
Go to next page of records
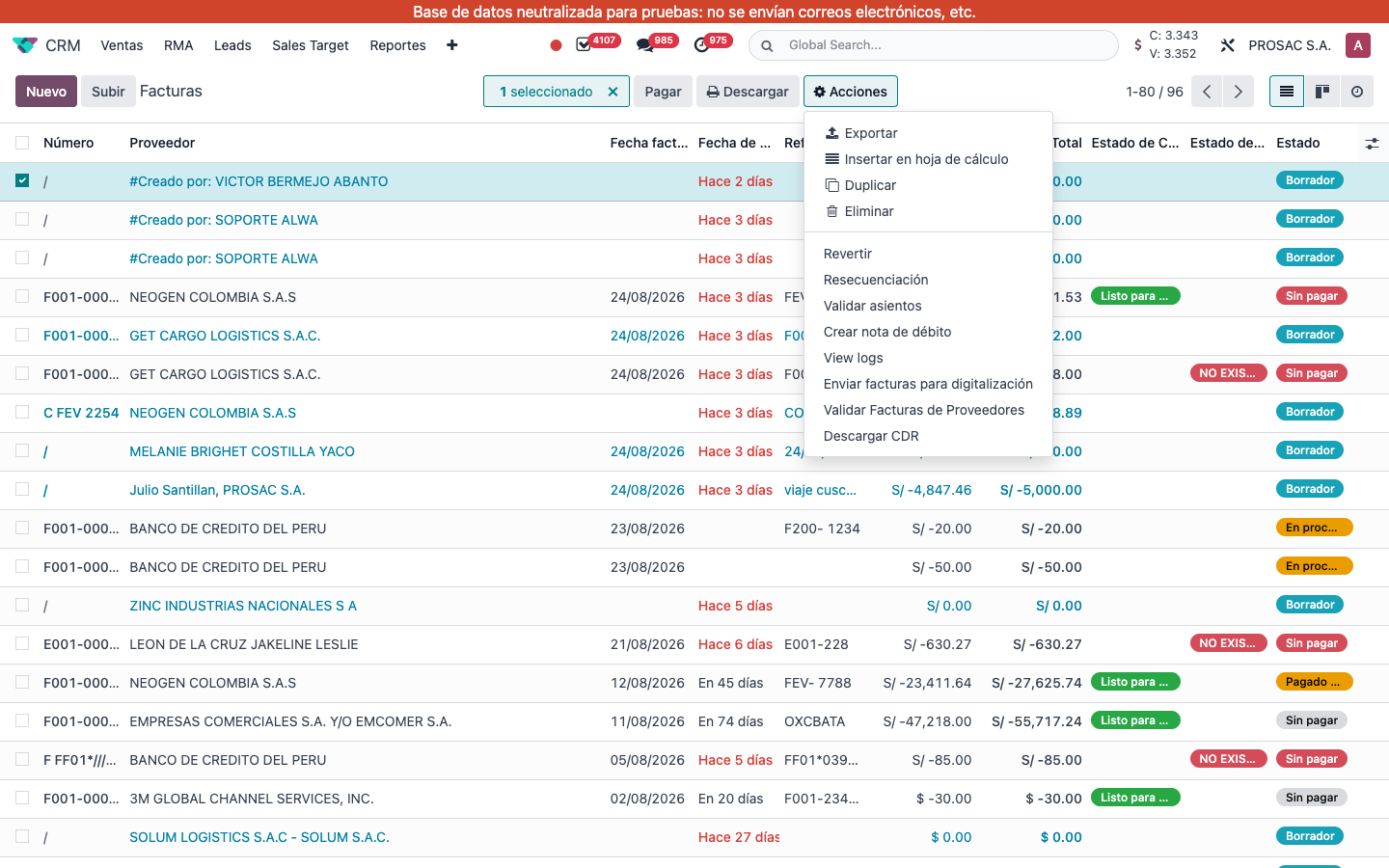click(x=1239, y=92)
